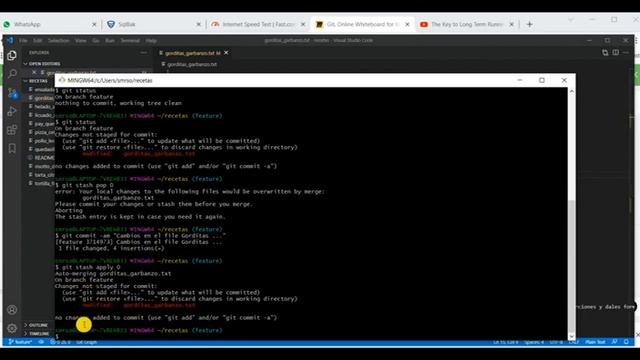This screenshot has height=360, width=640.
Task: Open the Selection menu in VS Code
Action: coord(59,40)
